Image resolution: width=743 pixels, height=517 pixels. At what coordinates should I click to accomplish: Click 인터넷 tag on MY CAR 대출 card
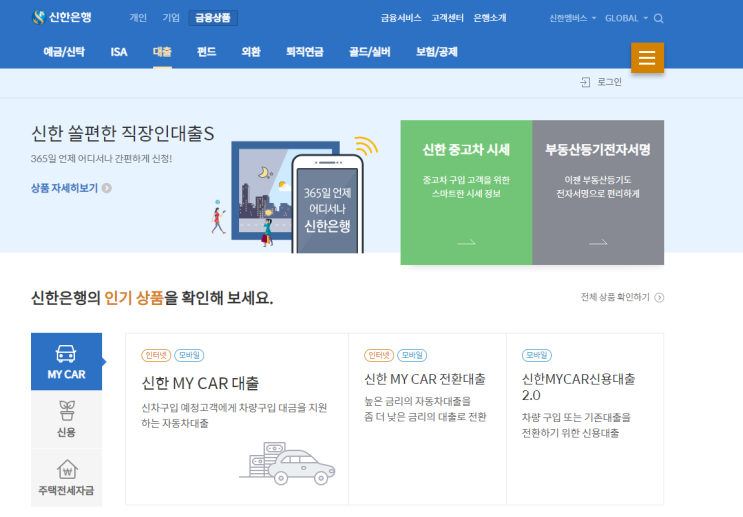(156, 355)
